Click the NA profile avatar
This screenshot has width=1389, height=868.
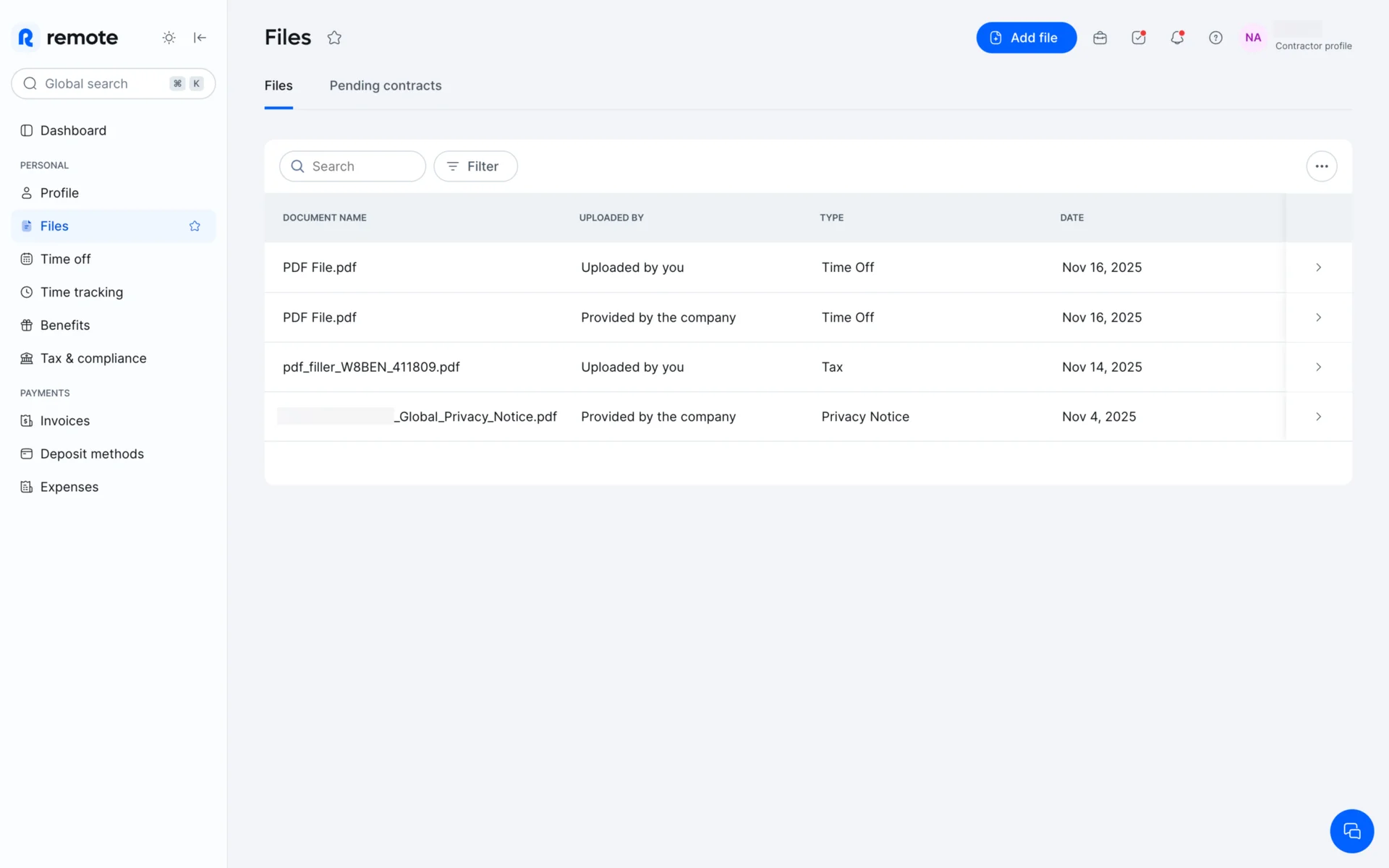point(1253,38)
